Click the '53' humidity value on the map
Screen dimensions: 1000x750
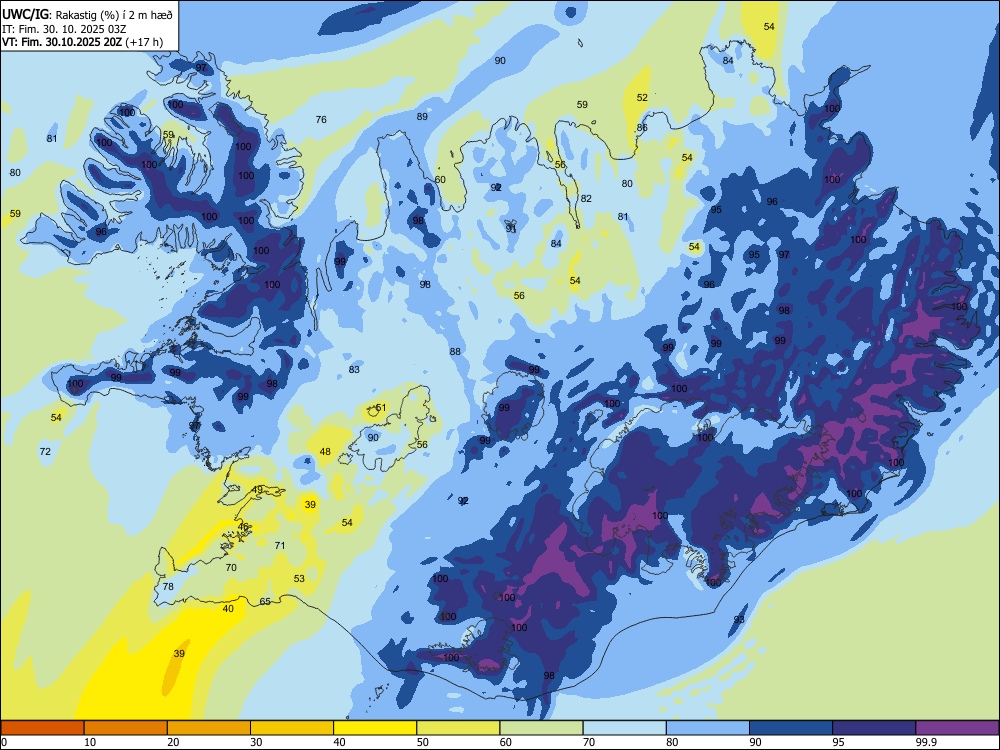pos(299,578)
